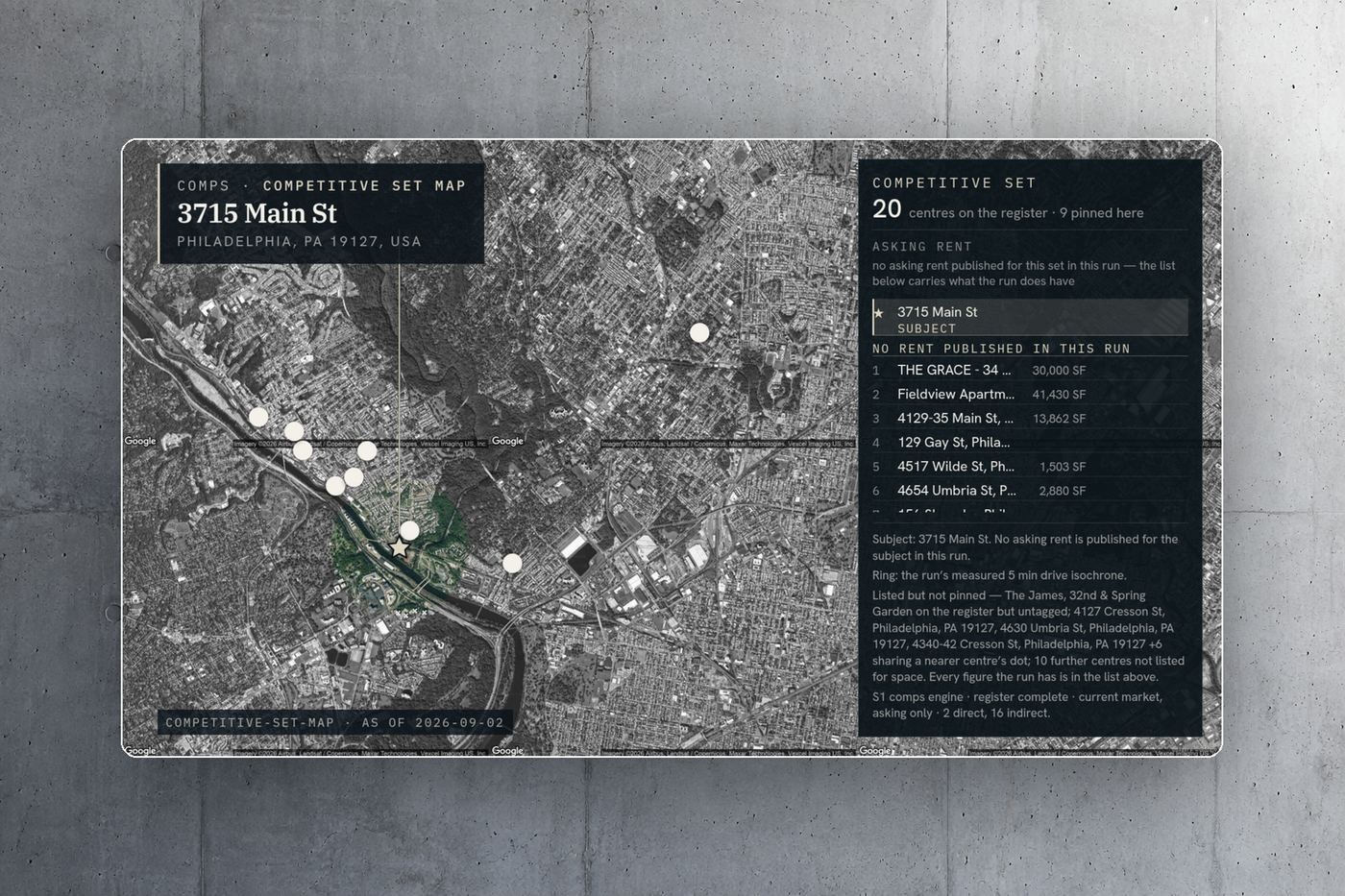Click the 41,430 SF value
Image resolution: width=1345 pixels, height=896 pixels.
coord(1059,395)
